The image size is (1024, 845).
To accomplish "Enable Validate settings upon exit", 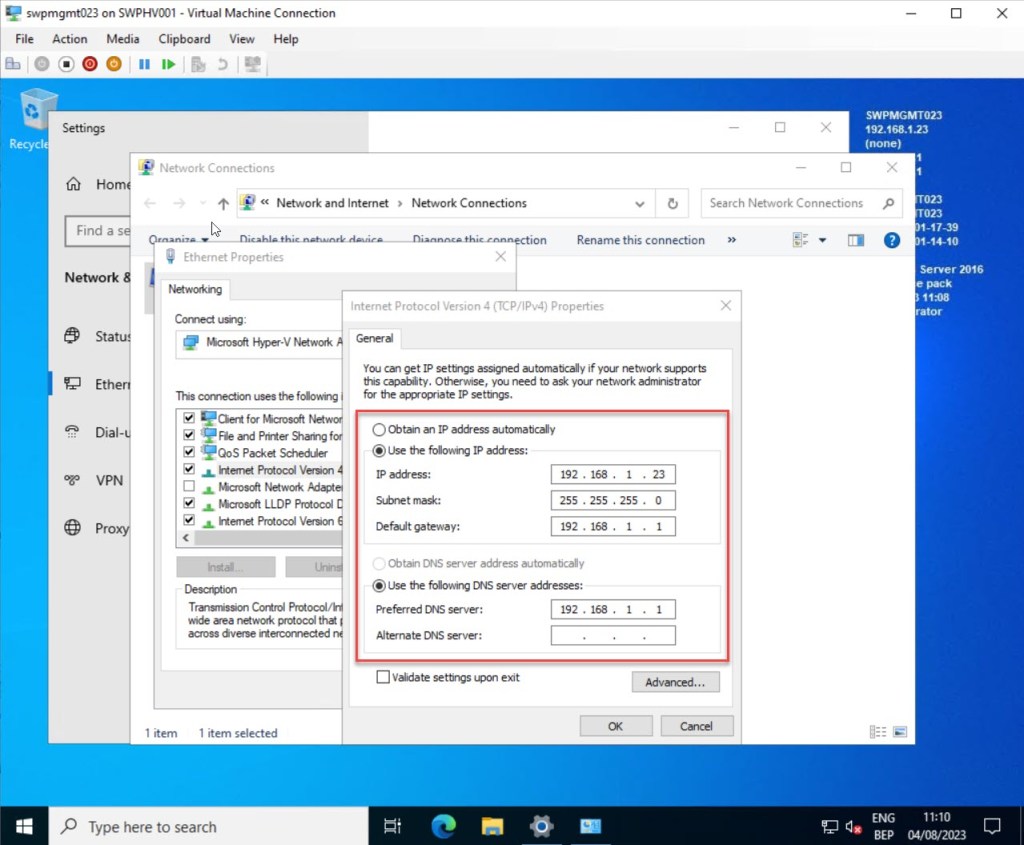I will click(383, 677).
